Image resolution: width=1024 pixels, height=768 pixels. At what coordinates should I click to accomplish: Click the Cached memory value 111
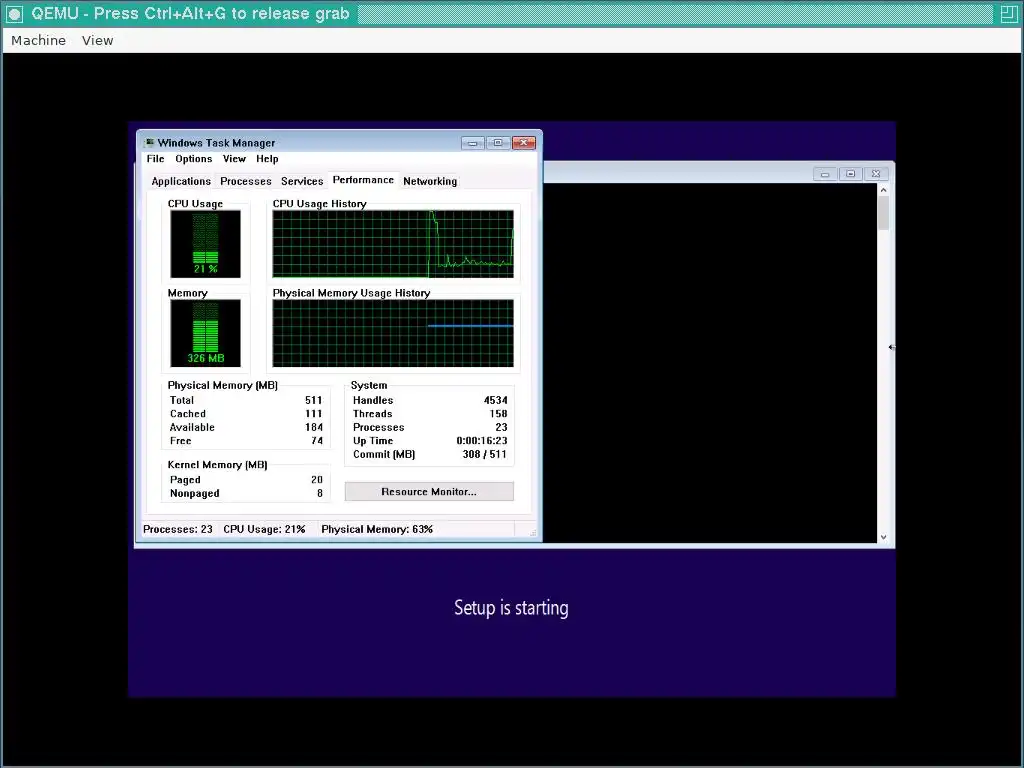point(313,413)
